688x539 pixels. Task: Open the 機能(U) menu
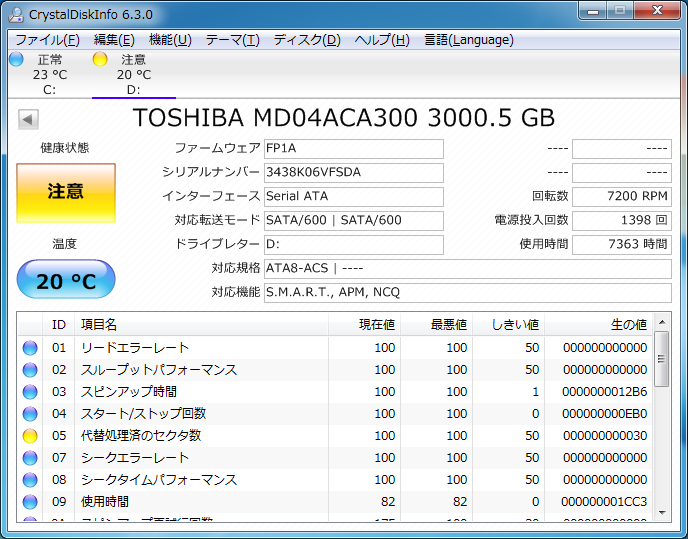(170, 40)
